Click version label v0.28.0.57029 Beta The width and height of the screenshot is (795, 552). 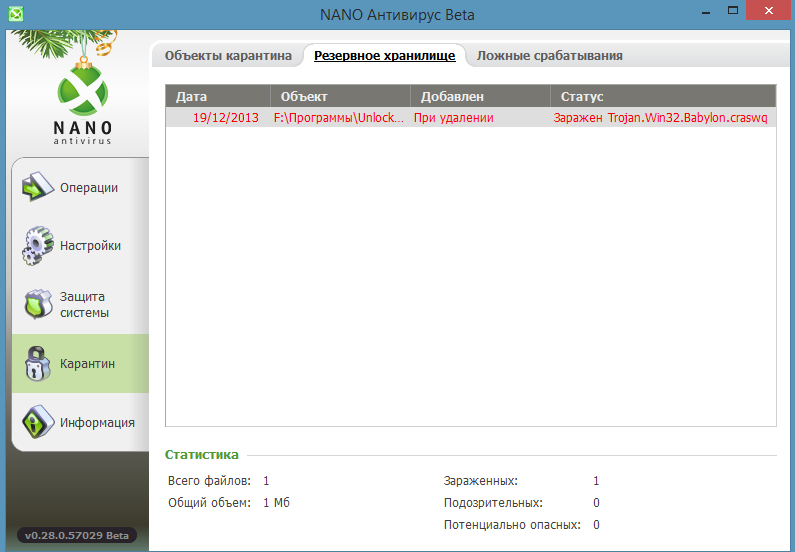click(75, 535)
